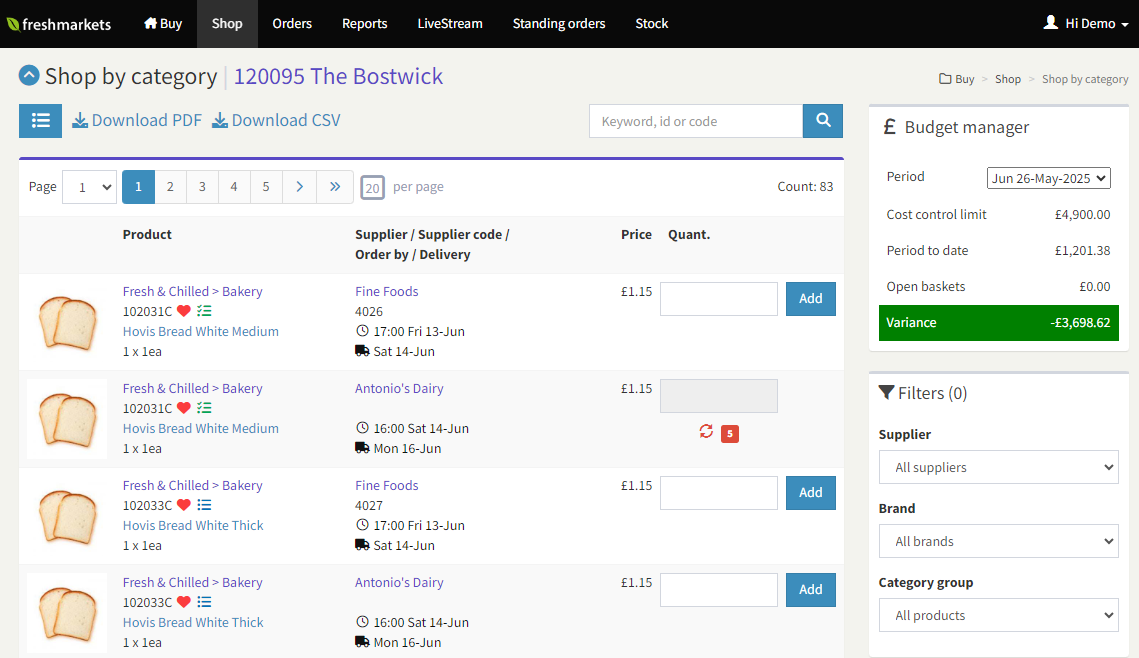Viewport: 1139px width, 658px height.
Task: Open the Page number dropdown
Action: [89, 187]
